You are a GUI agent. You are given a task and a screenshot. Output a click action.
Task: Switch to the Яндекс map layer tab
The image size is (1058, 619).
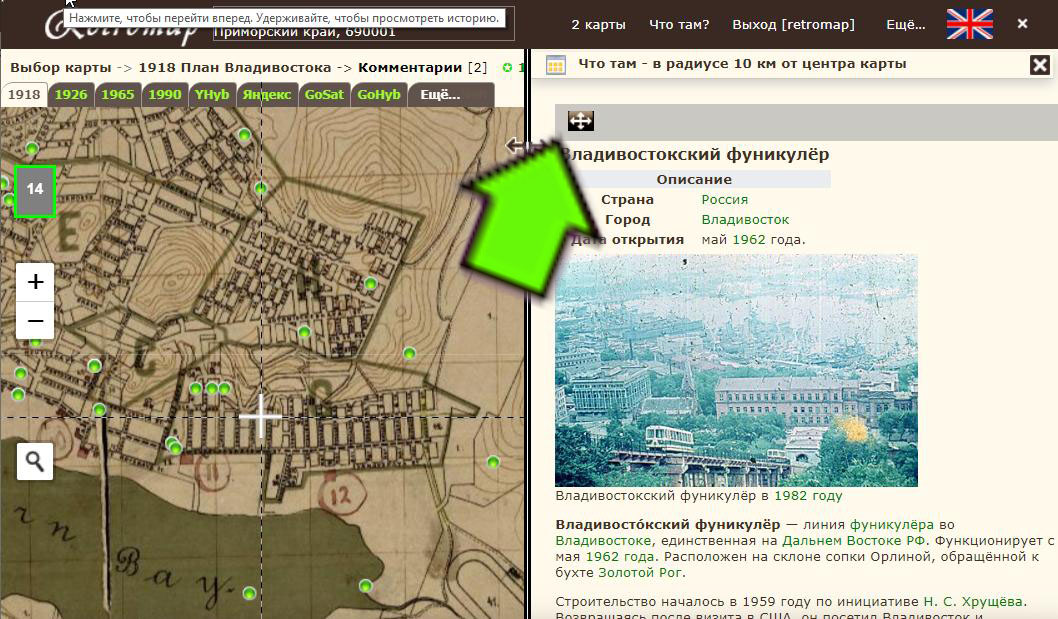pos(266,95)
